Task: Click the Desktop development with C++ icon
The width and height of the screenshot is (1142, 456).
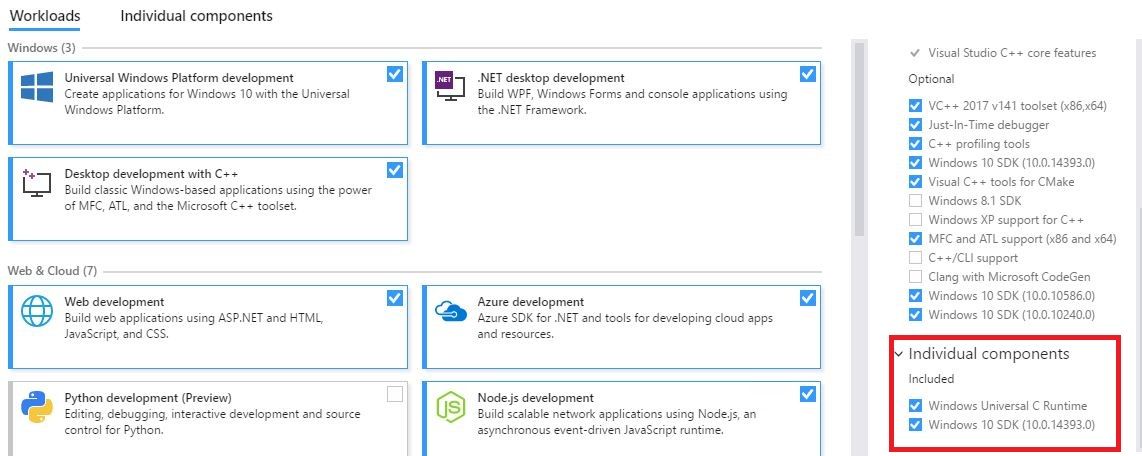Action: (36, 182)
